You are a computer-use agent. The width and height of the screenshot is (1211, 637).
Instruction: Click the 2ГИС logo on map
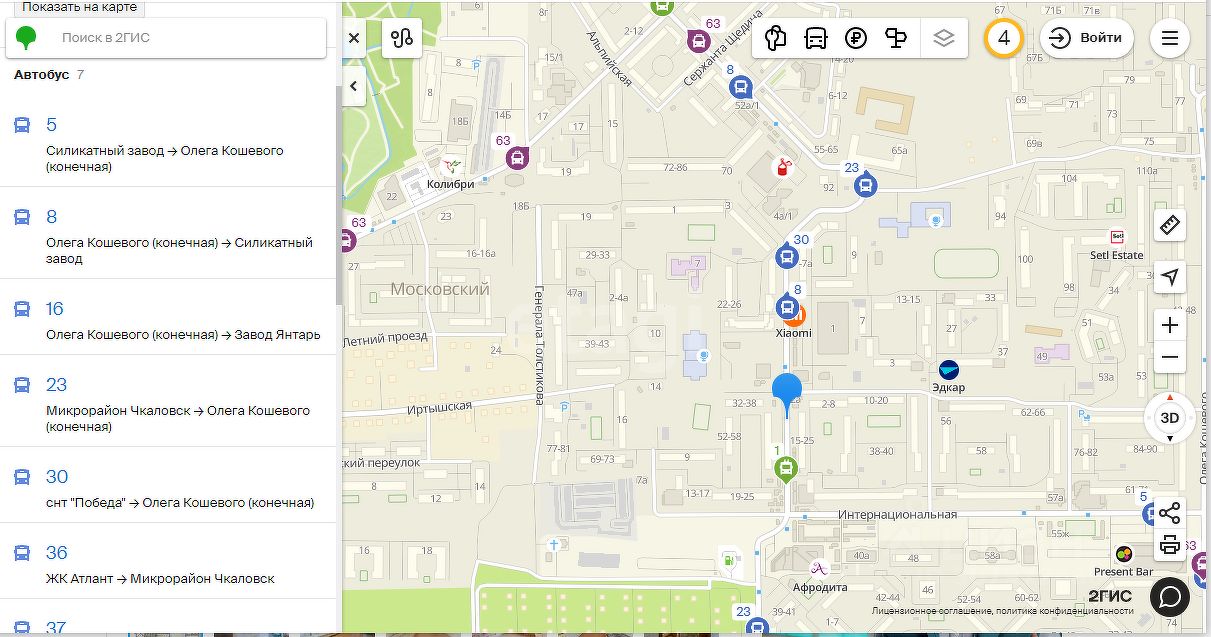1111,597
